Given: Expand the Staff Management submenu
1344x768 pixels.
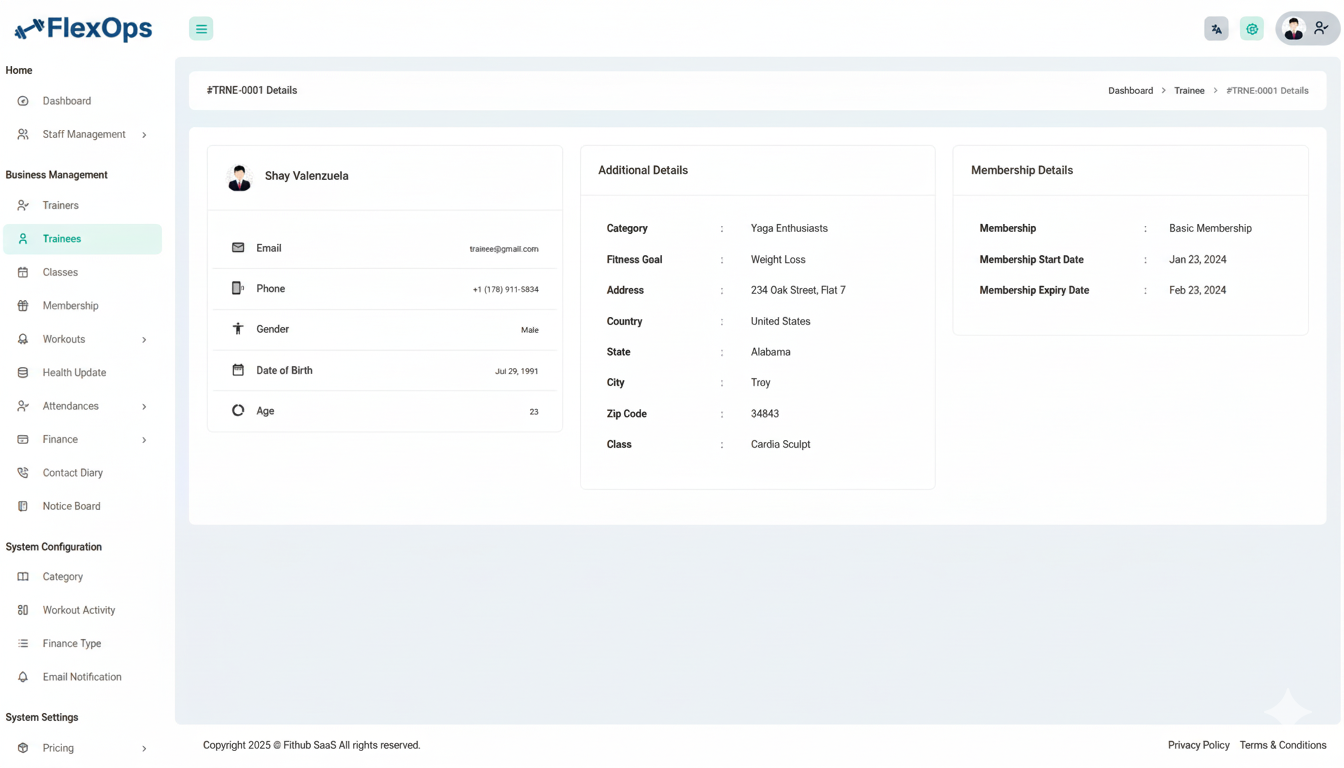Looking at the screenshot, I should point(144,135).
